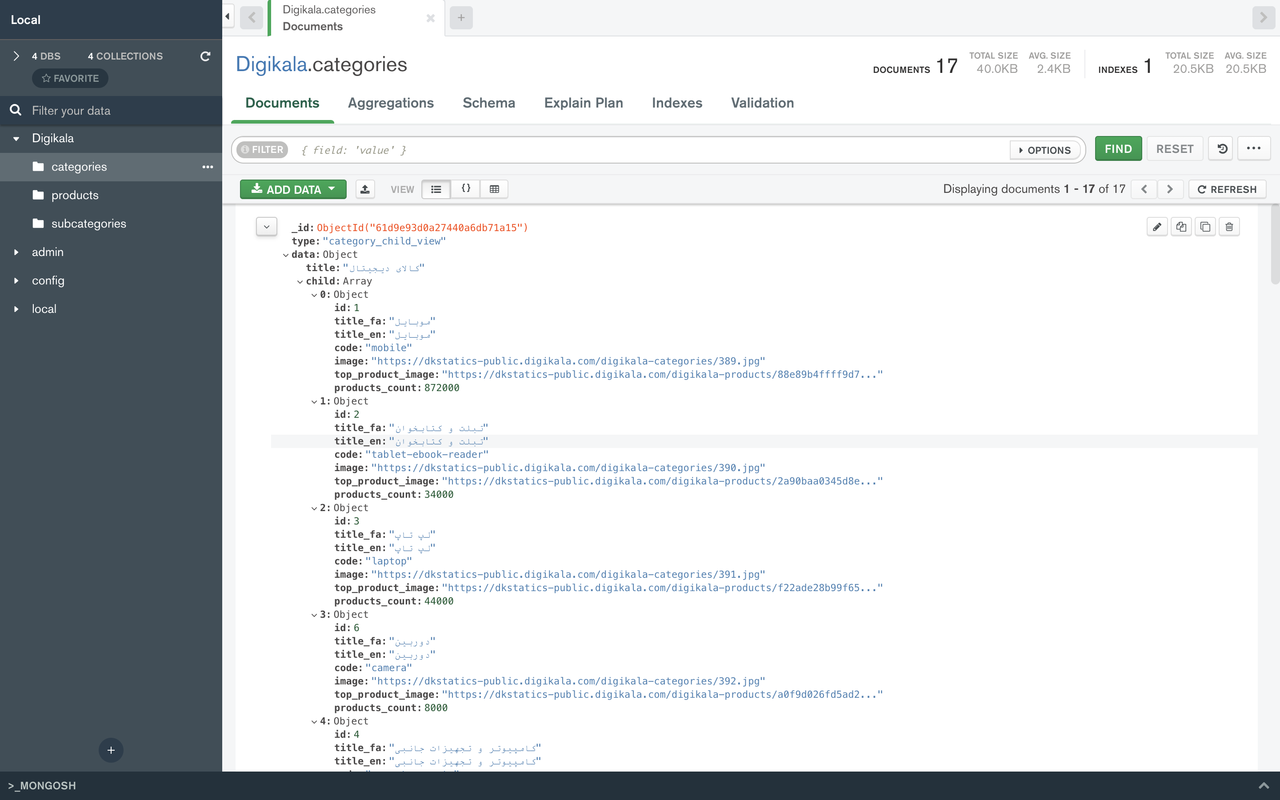The width and height of the screenshot is (1280, 800).
Task: Go to next tab arrow
Action: (1262, 17)
